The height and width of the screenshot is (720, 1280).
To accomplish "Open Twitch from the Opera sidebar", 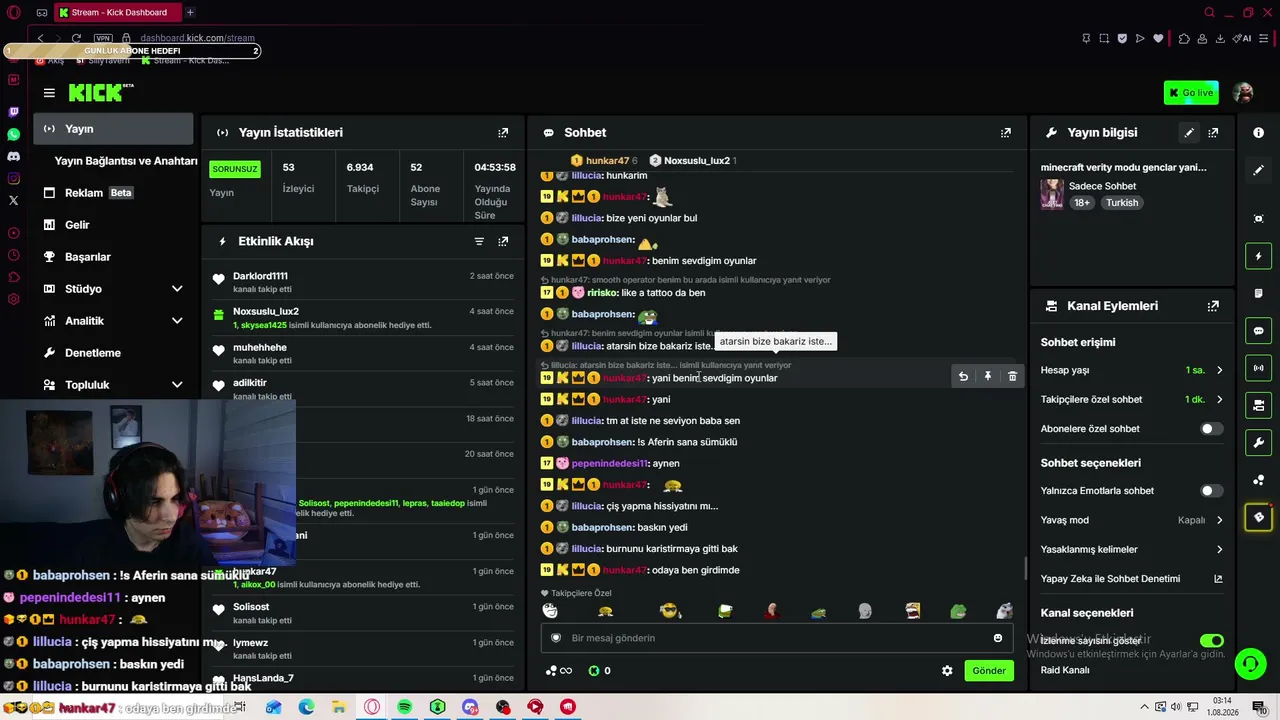I will pyautogui.click(x=13, y=112).
